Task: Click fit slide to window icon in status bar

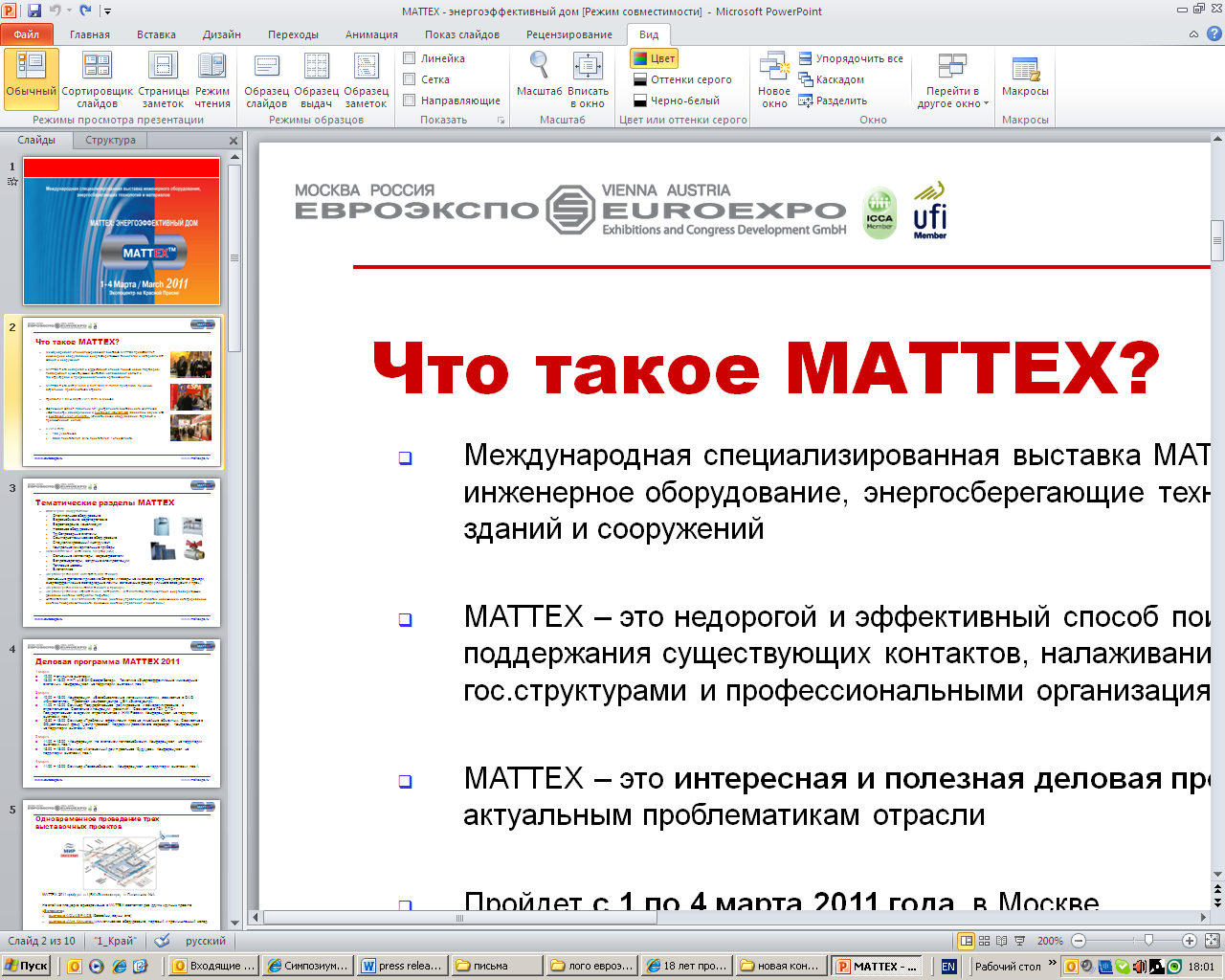Action: pos(1213,941)
